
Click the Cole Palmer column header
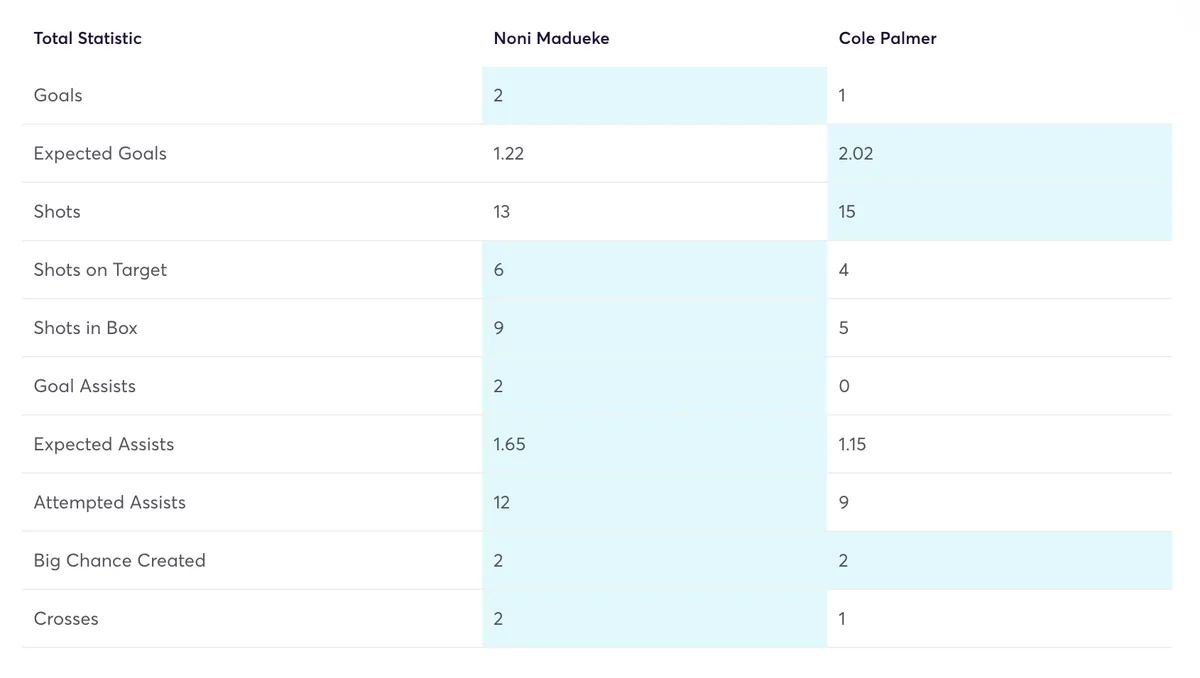click(887, 38)
